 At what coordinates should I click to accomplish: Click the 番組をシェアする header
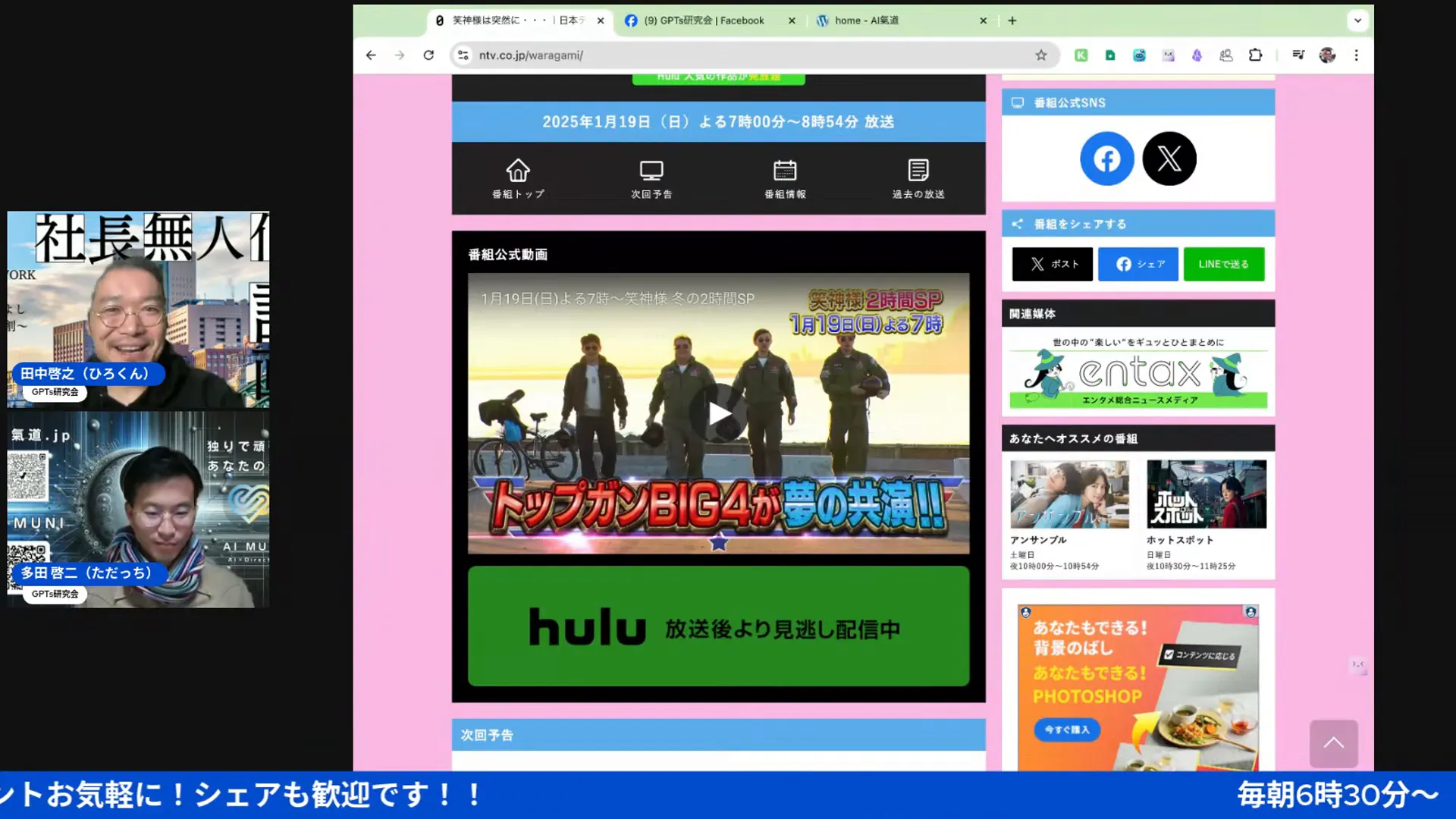1138,224
